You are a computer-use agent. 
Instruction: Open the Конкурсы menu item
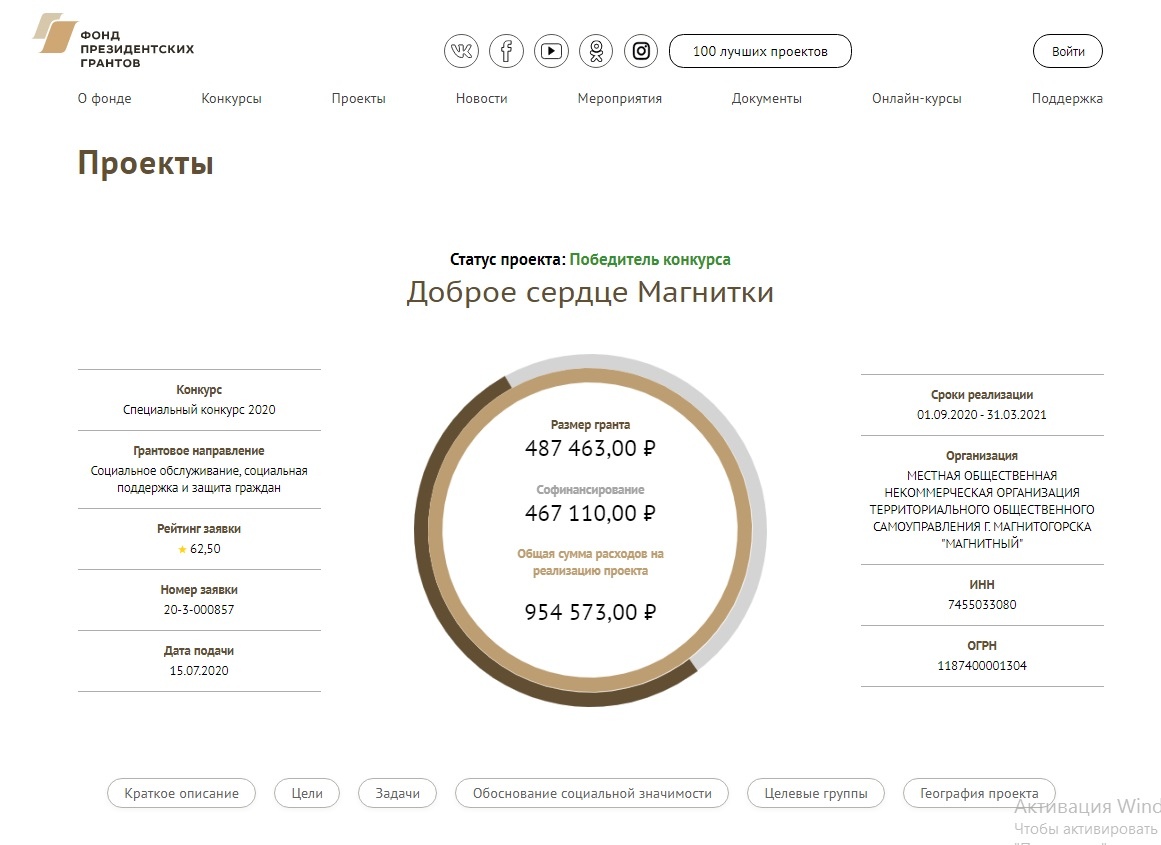(231, 98)
